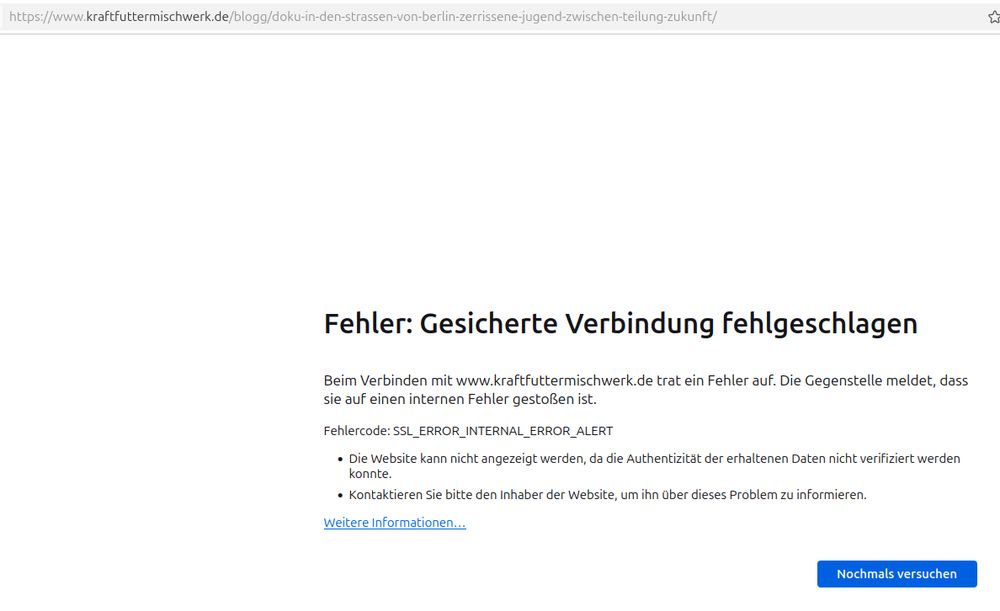Screen dimensions: 1000x611
Task: Place the cursor in the URL field
Action: pyautogui.click(x=500, y=16)
